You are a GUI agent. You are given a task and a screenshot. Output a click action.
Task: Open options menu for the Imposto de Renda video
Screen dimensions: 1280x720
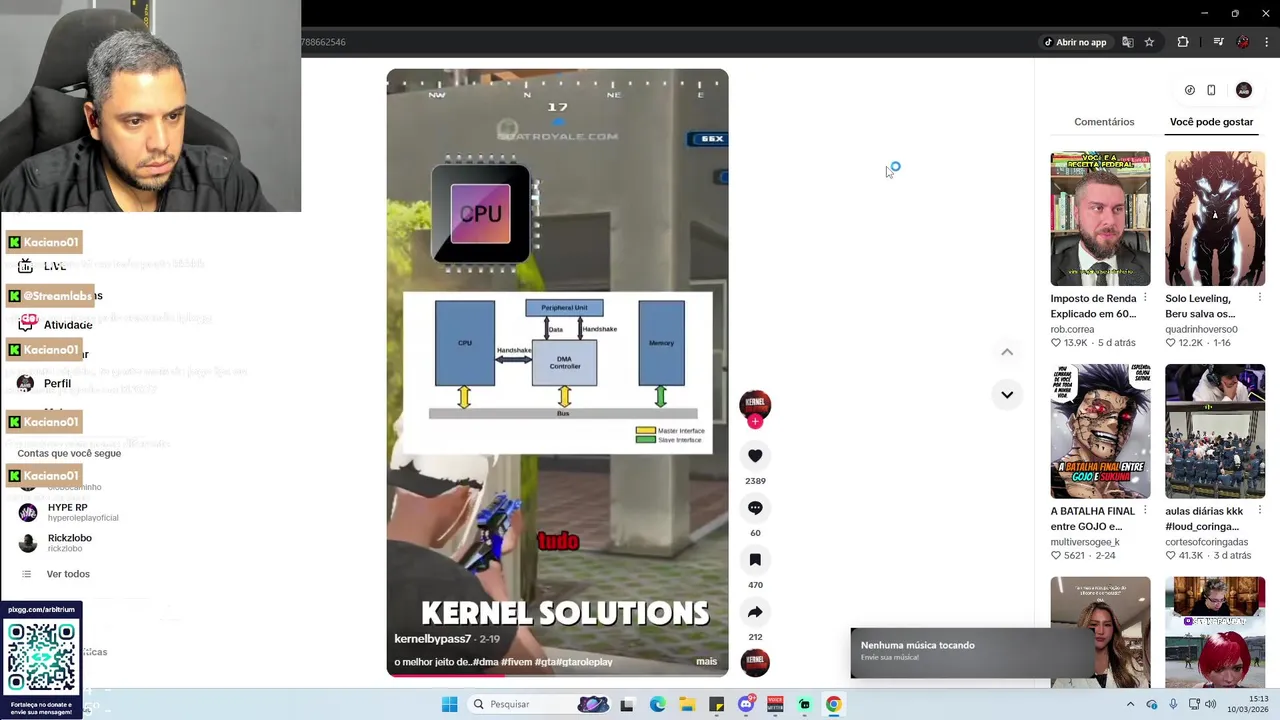(1145, 298)
